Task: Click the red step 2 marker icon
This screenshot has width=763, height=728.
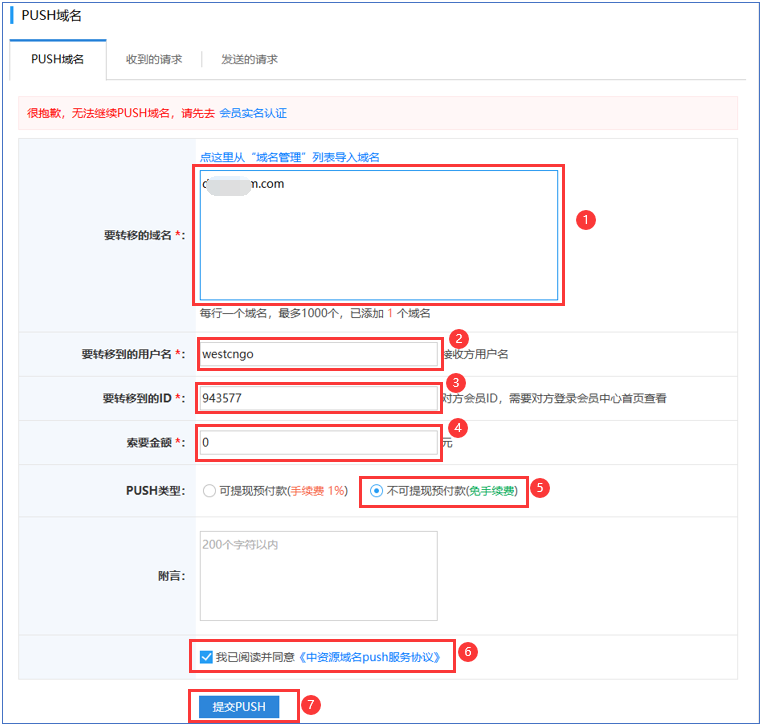Action: (x=459, y=339)
